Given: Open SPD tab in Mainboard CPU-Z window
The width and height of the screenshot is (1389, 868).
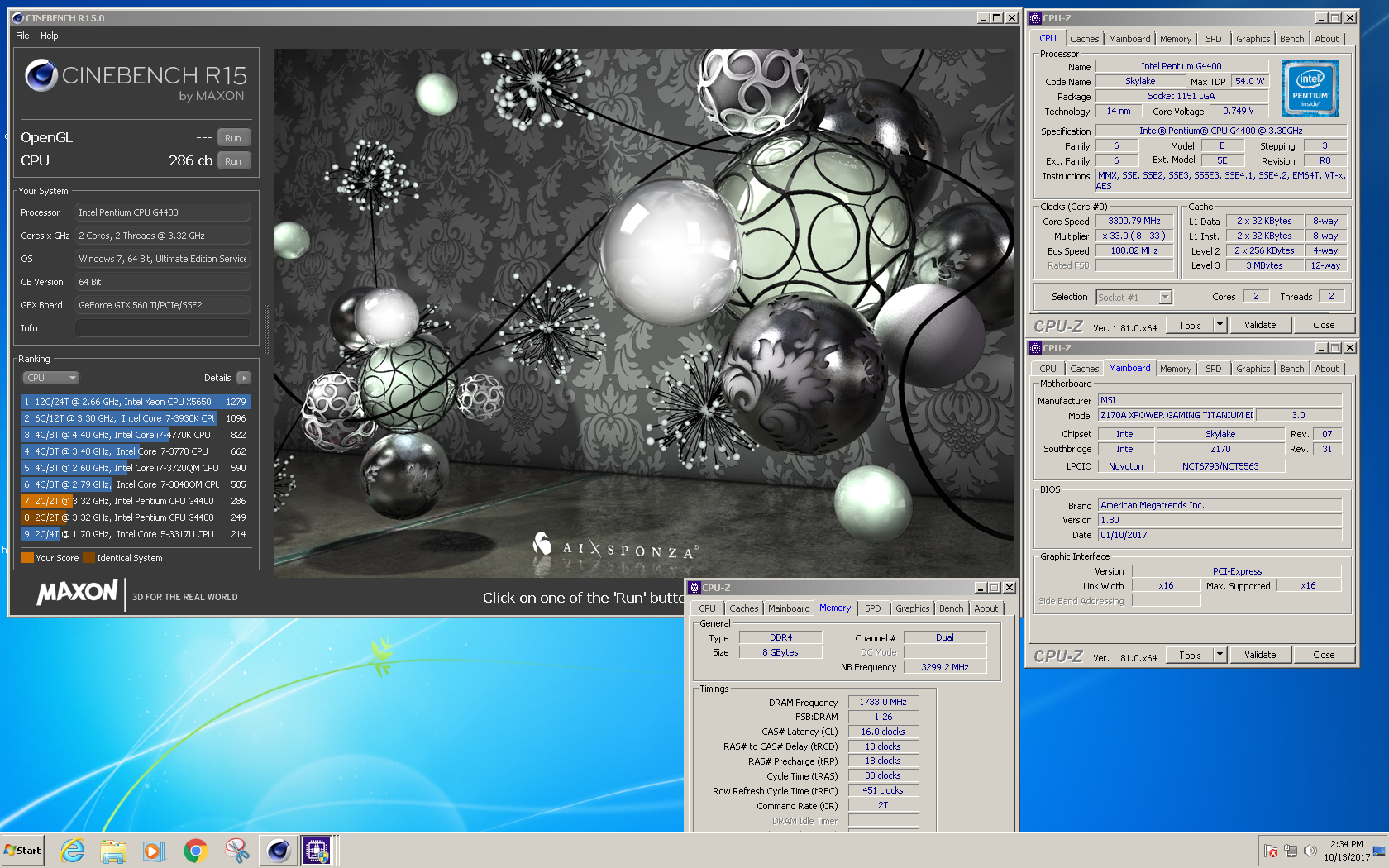Looking at the screenshot, I should 1213,369.
